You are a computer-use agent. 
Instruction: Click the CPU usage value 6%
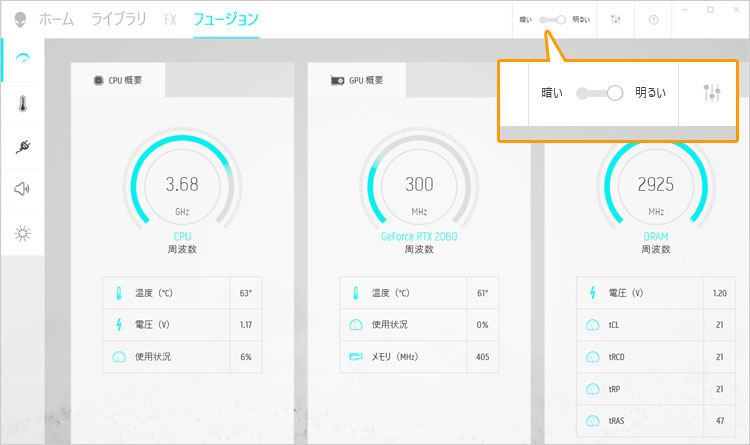tap(246, 357)
